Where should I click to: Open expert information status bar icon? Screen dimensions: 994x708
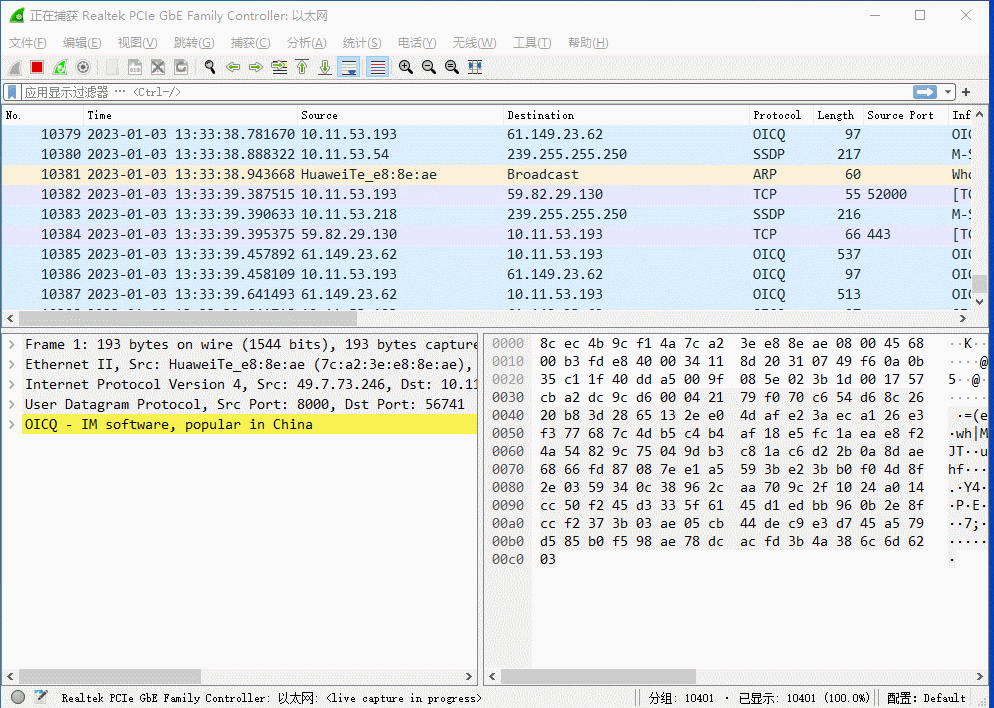pyautogui.click(x=18, y=697)
